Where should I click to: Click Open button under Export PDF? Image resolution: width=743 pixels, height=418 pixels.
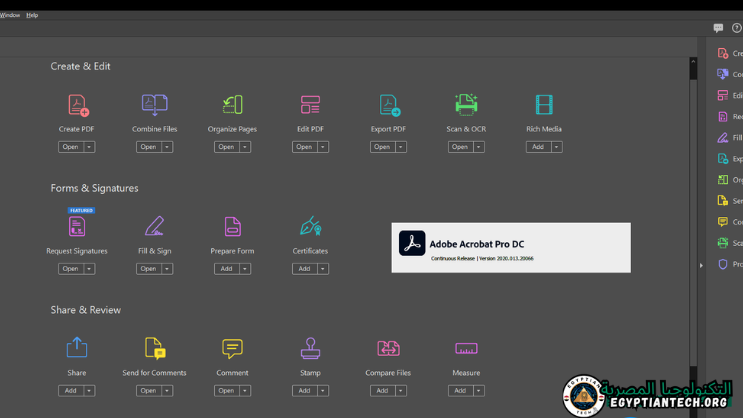(382, 147)
